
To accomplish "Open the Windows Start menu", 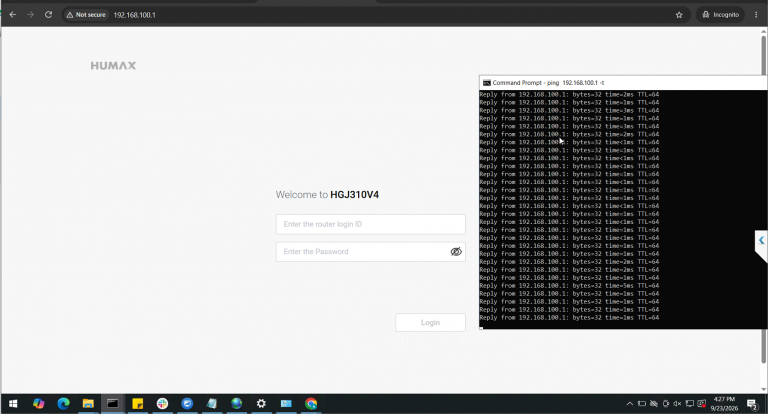I will (x=13, y=404).
